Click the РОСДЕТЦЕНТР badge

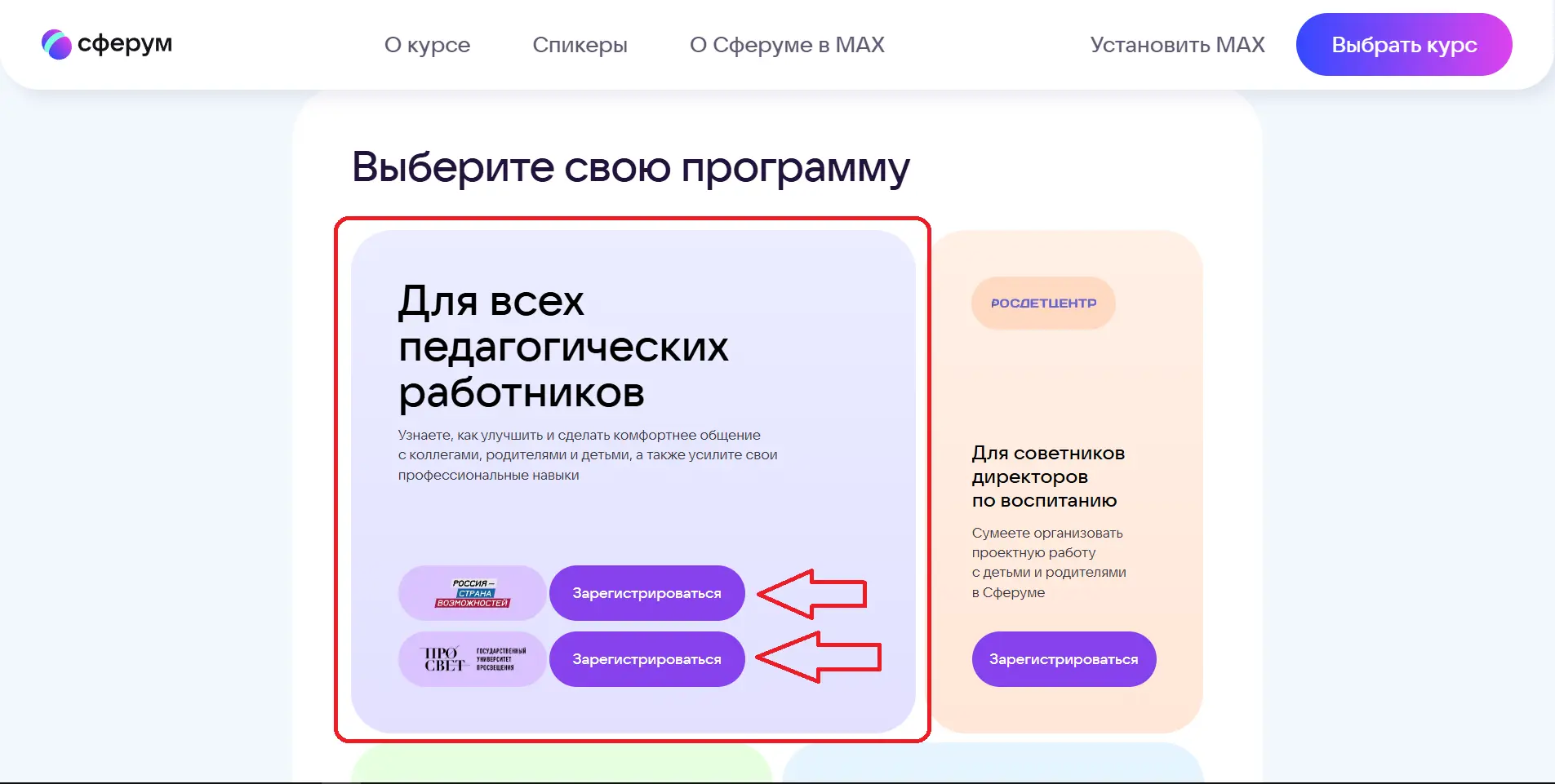[x=1043, y=303]
